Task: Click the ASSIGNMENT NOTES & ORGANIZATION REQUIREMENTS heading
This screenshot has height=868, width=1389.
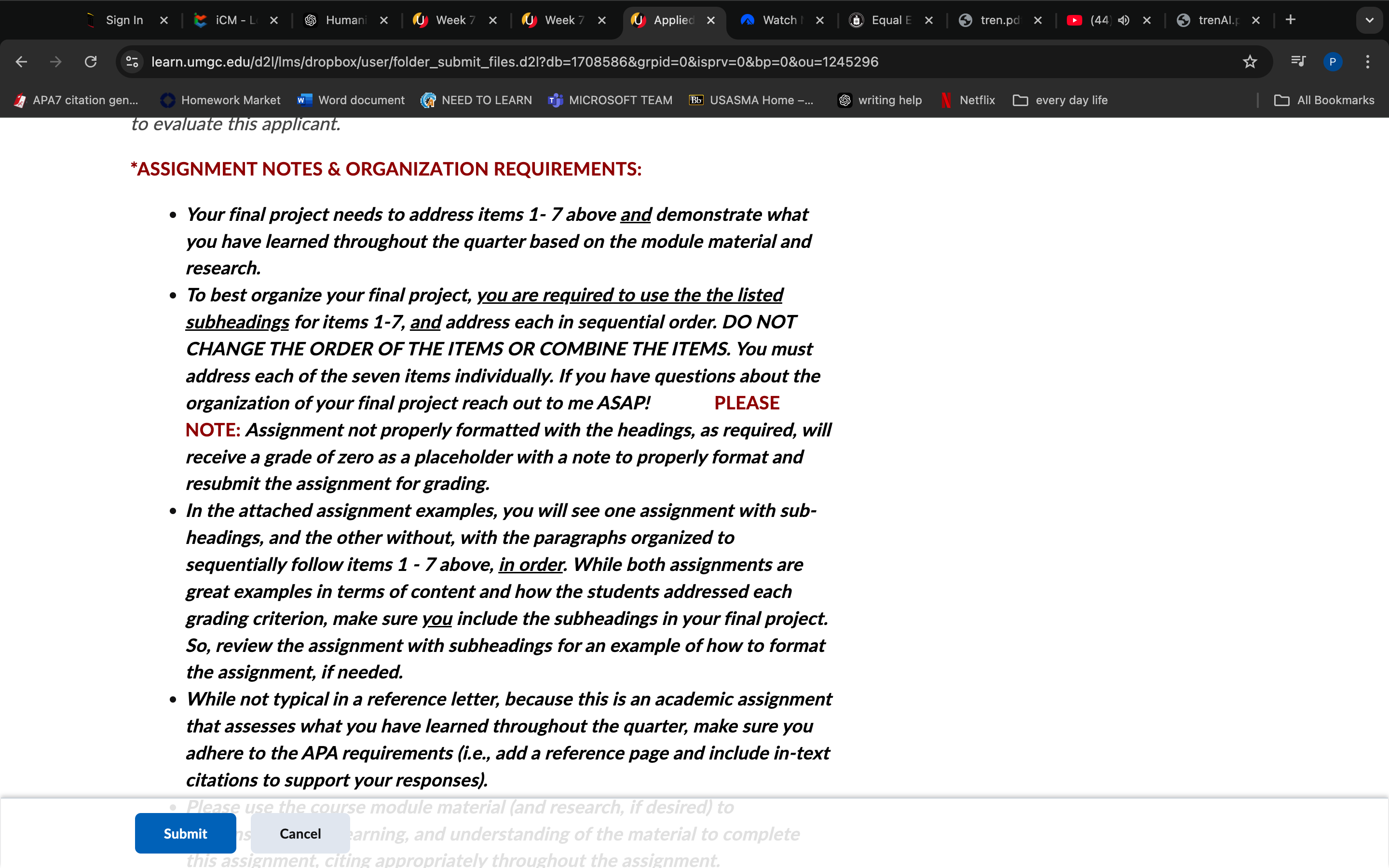Action: coord(386,169)
